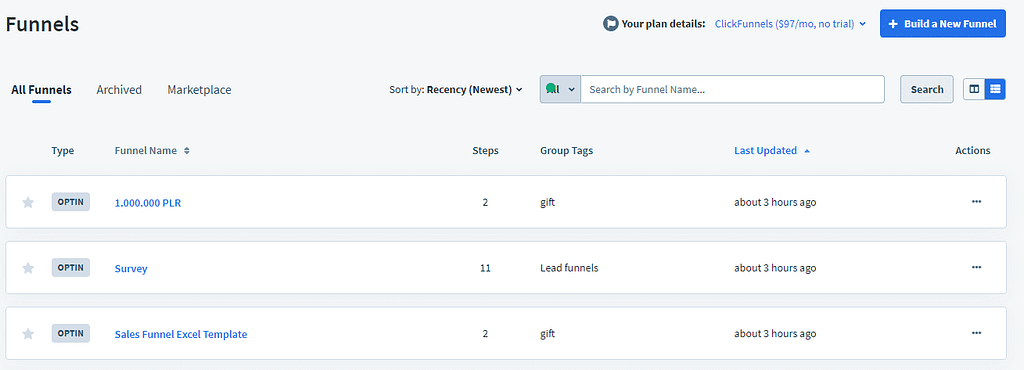This screenshot has width=1024, height=370.
Task: Open the search filter All dropdown
Action: (x=560, y=89)
